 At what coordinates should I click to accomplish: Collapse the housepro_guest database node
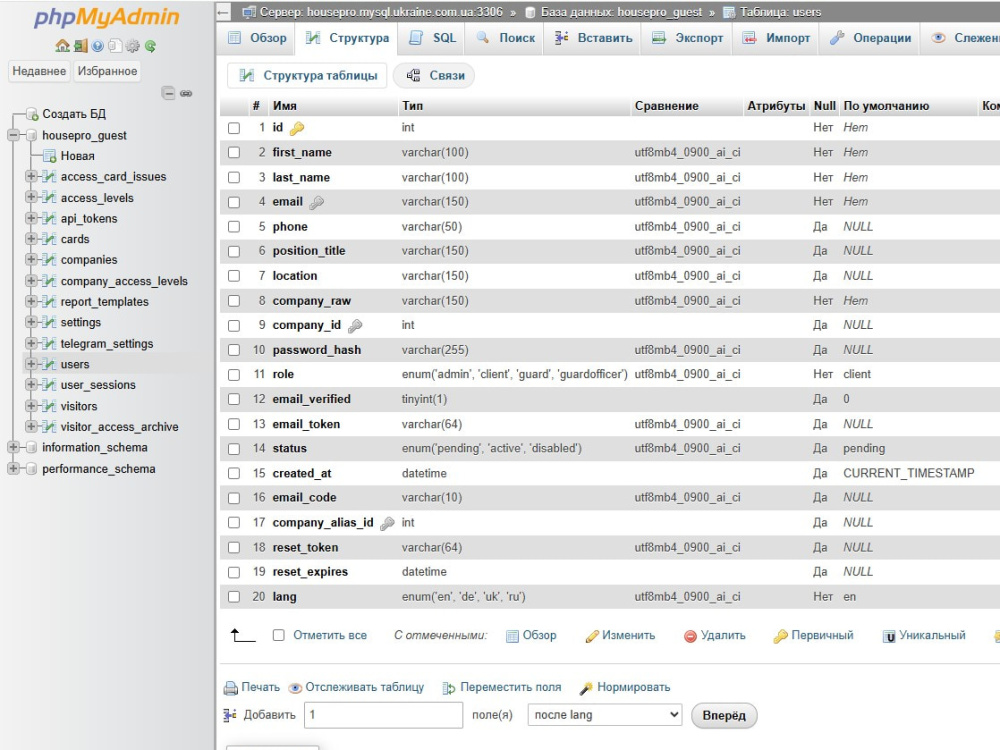point(13,135)
